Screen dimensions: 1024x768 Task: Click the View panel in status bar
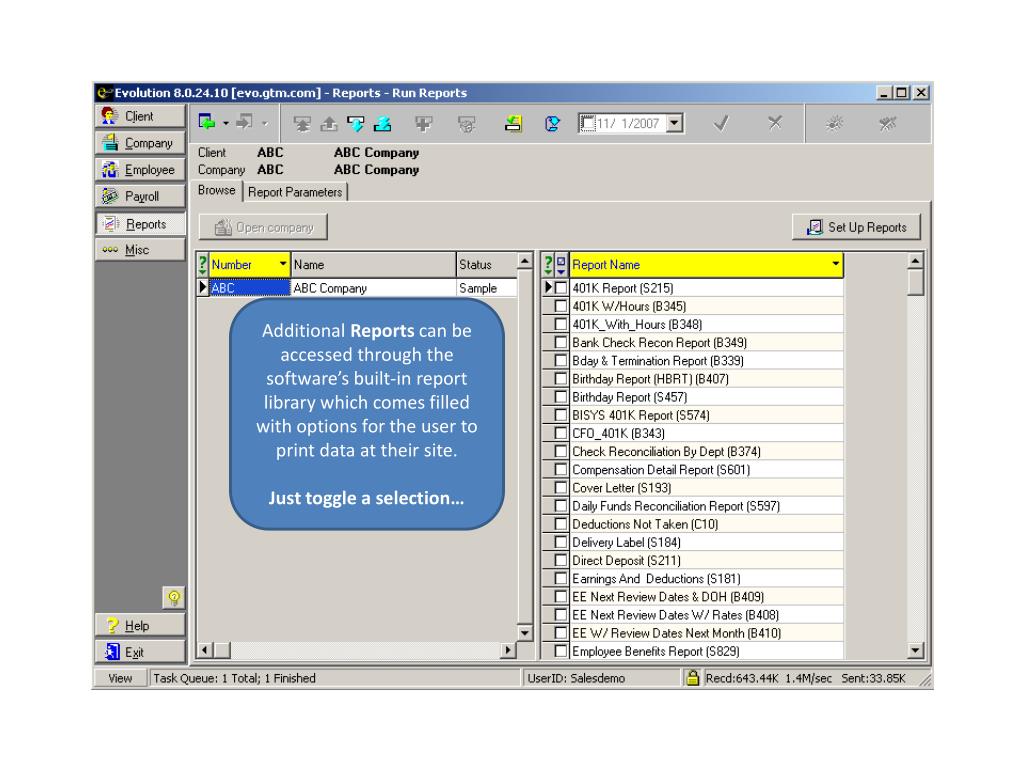(x=120, y=678)
